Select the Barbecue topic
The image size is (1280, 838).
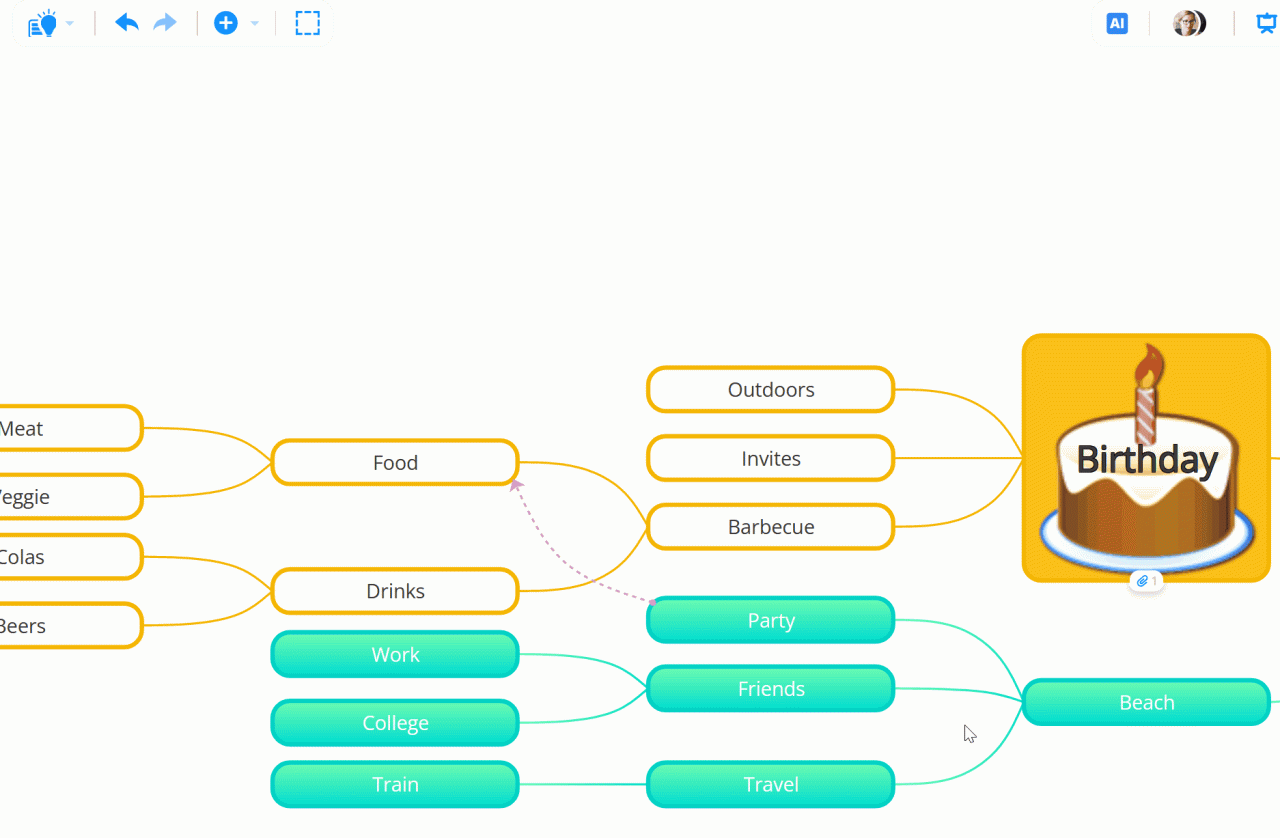coord(770,527)
